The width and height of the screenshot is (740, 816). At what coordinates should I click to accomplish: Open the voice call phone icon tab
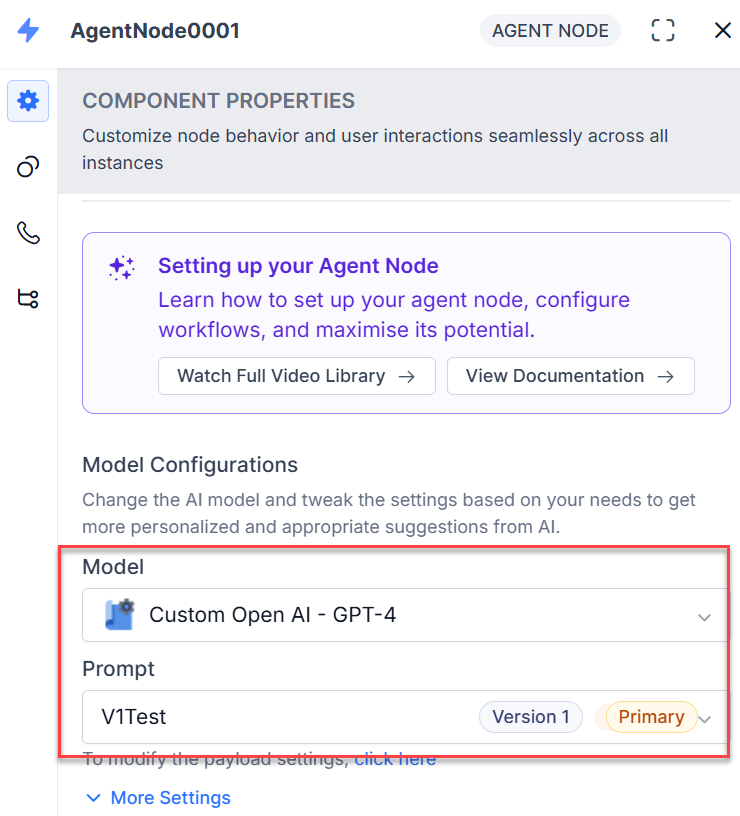(x=28, y=233)
